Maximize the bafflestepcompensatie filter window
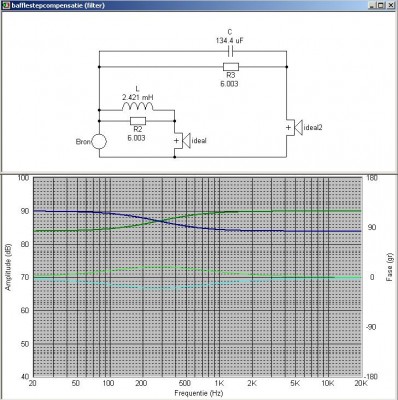This screenshot has width=398, height=400. point(381,5)
